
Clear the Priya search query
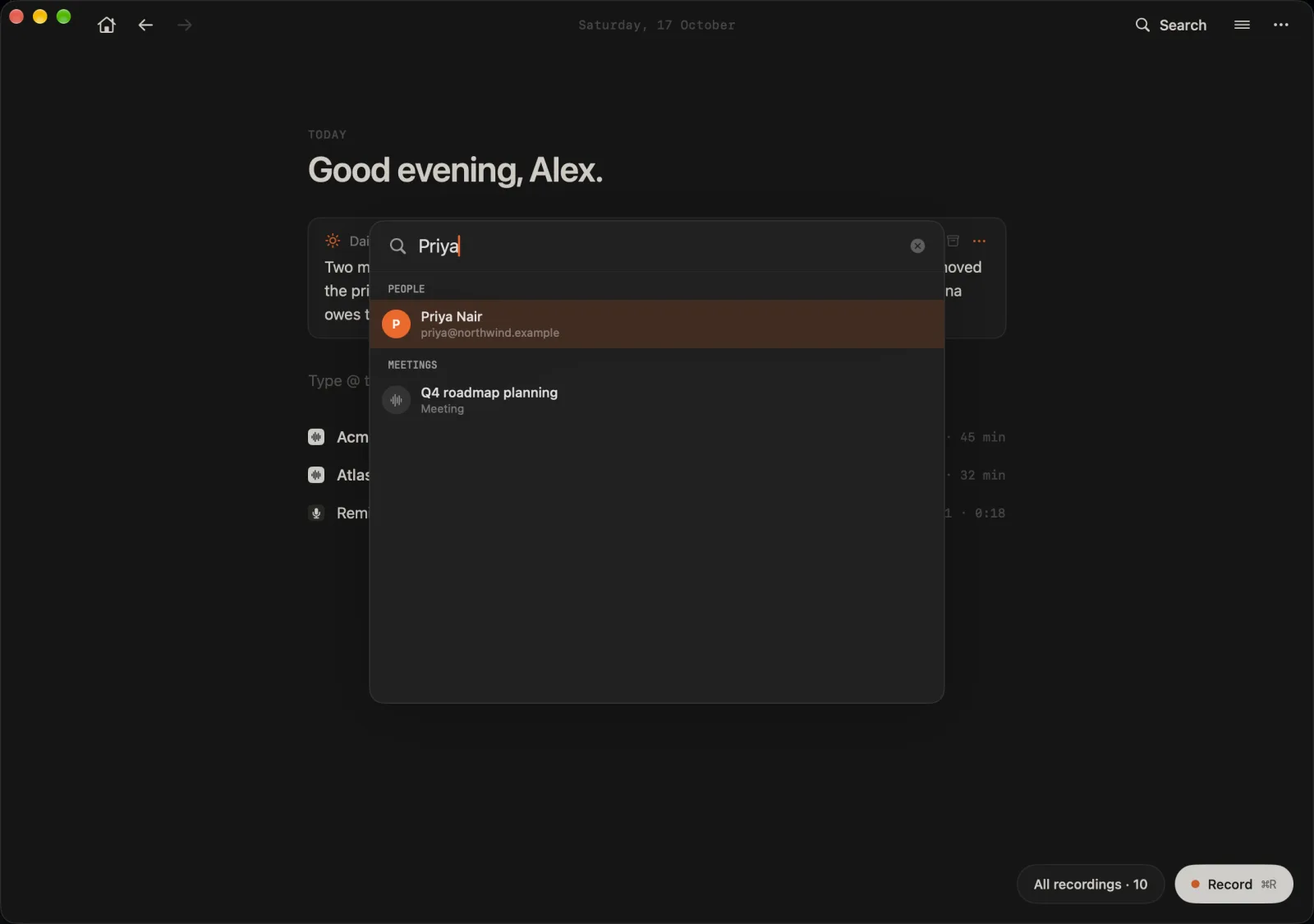[x=917, y=246]
